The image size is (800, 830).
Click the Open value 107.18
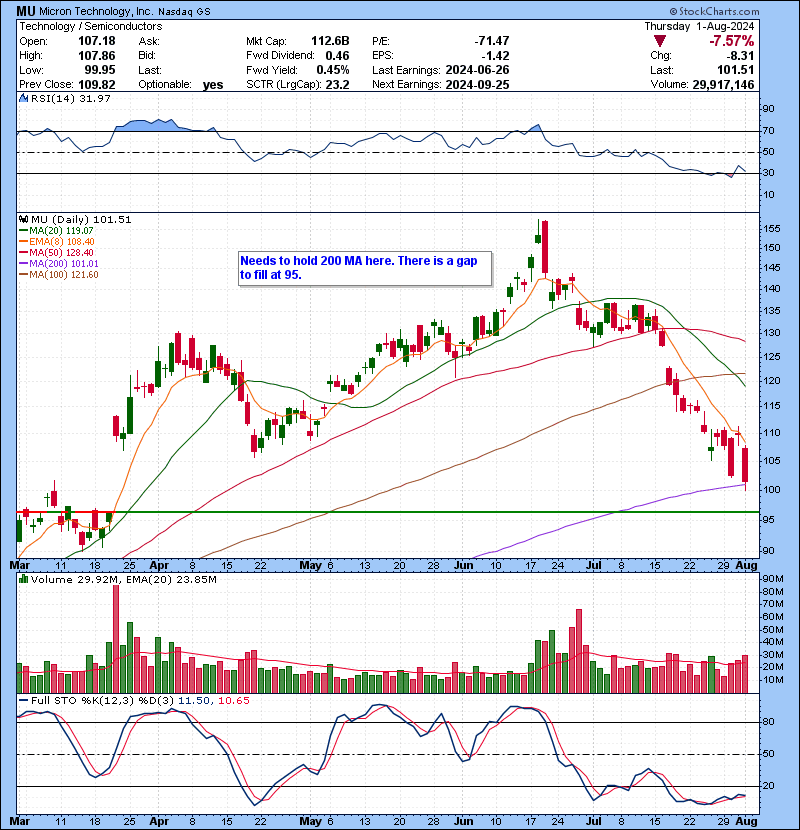coord(96,41)
